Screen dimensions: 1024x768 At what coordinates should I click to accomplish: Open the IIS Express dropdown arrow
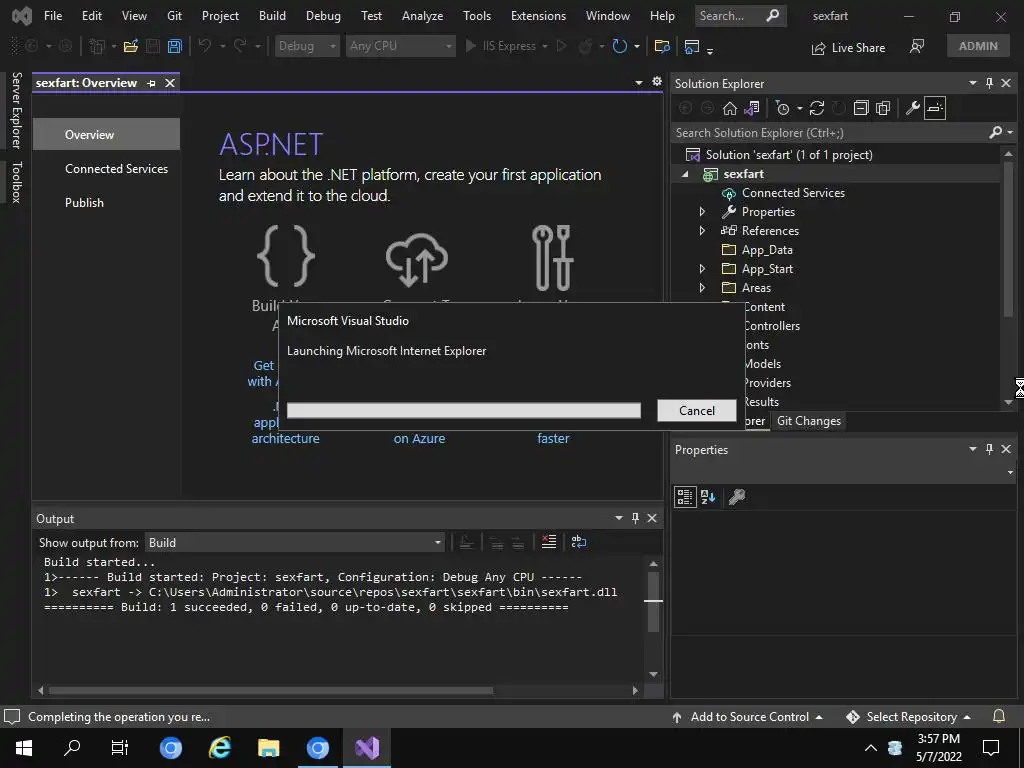tap(545, 46)
